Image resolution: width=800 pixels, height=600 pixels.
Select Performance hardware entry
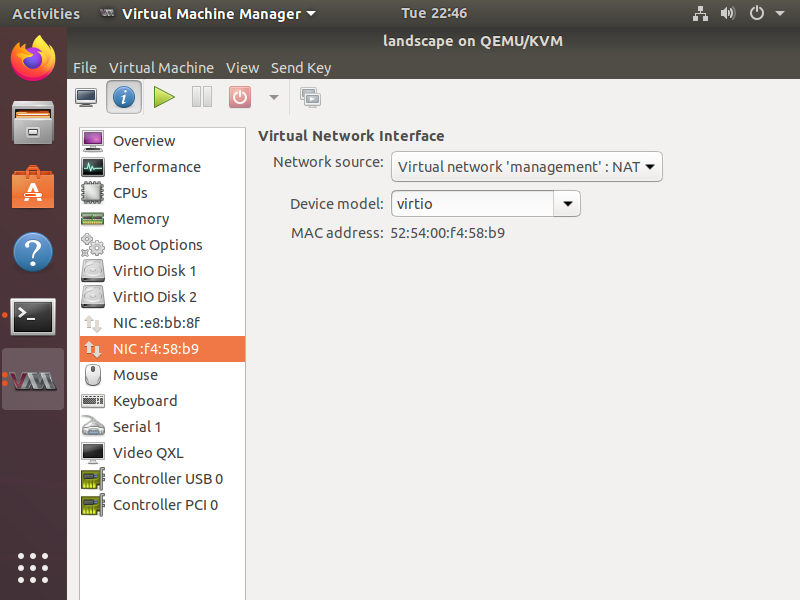pyautogui.click(x=162, y=167)
